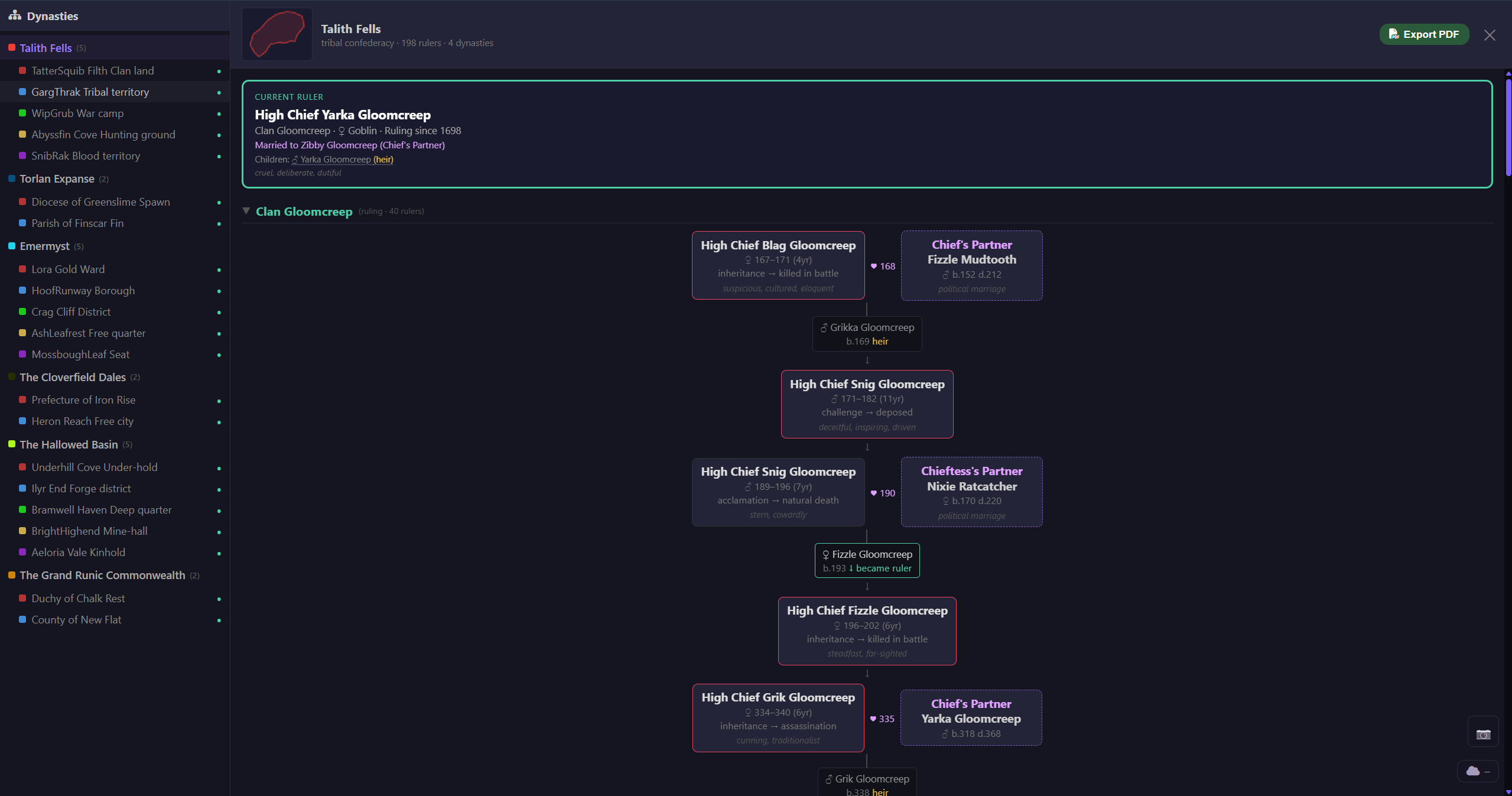1512x796 pixels.
Task: Open Heron Reach Free city
Action: [x=115, y=421]
